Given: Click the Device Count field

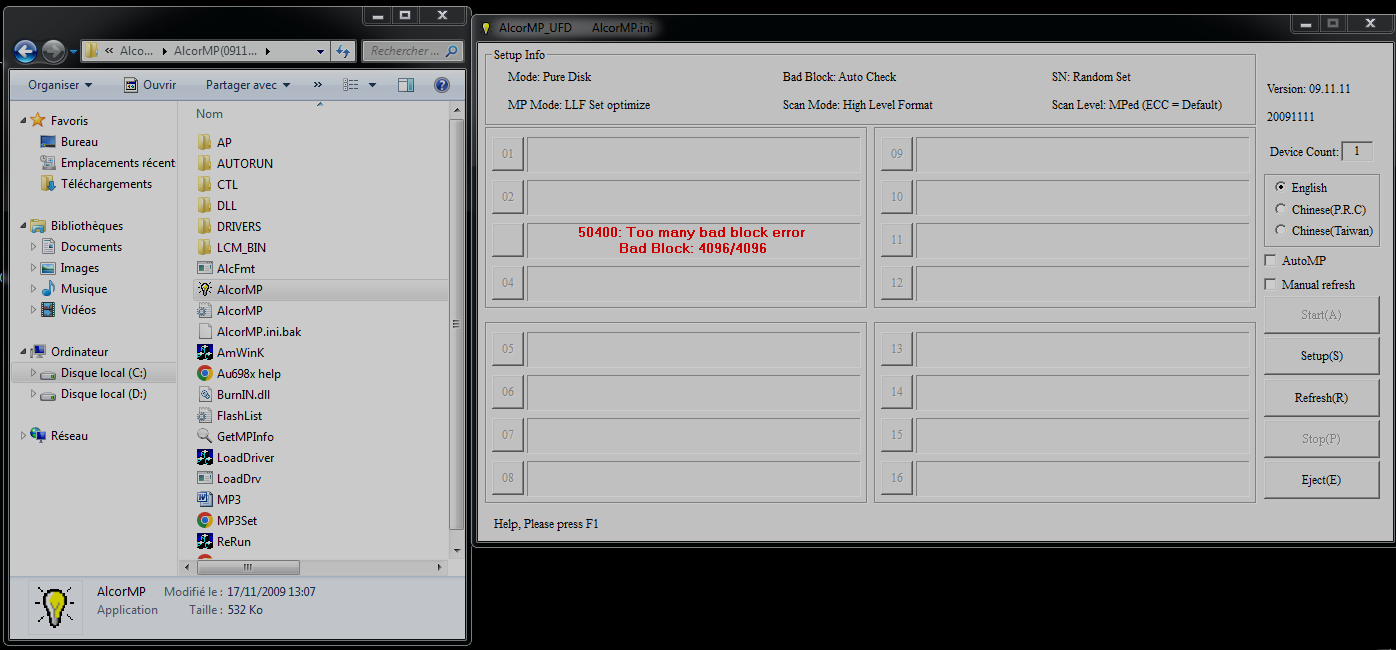Looking at the screenshot, I should pyautogui.click(x=1357, y=152).
